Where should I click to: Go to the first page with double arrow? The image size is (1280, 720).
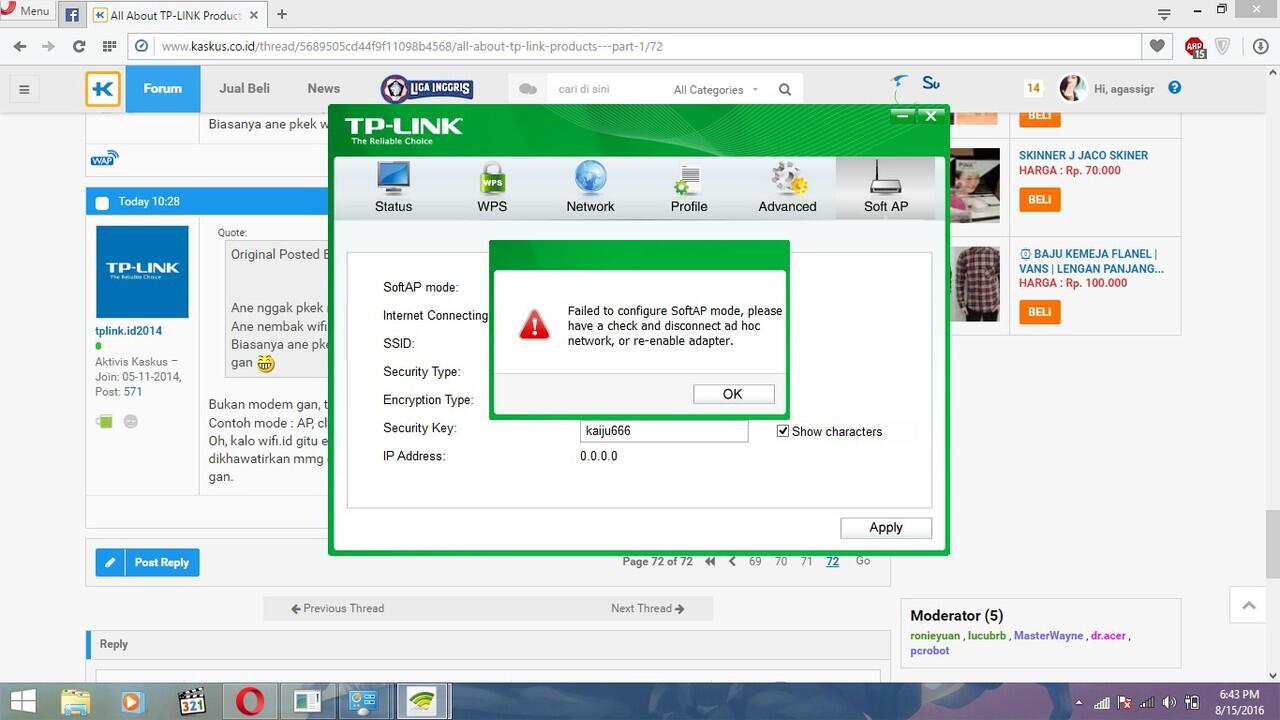710,562
